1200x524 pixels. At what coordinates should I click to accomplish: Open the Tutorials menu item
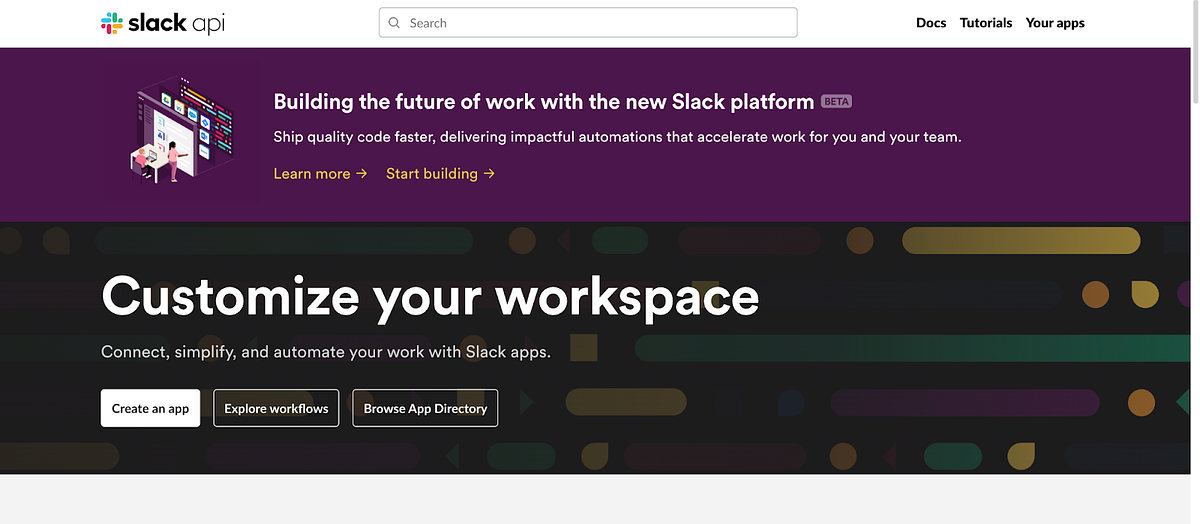pos(986,23)
